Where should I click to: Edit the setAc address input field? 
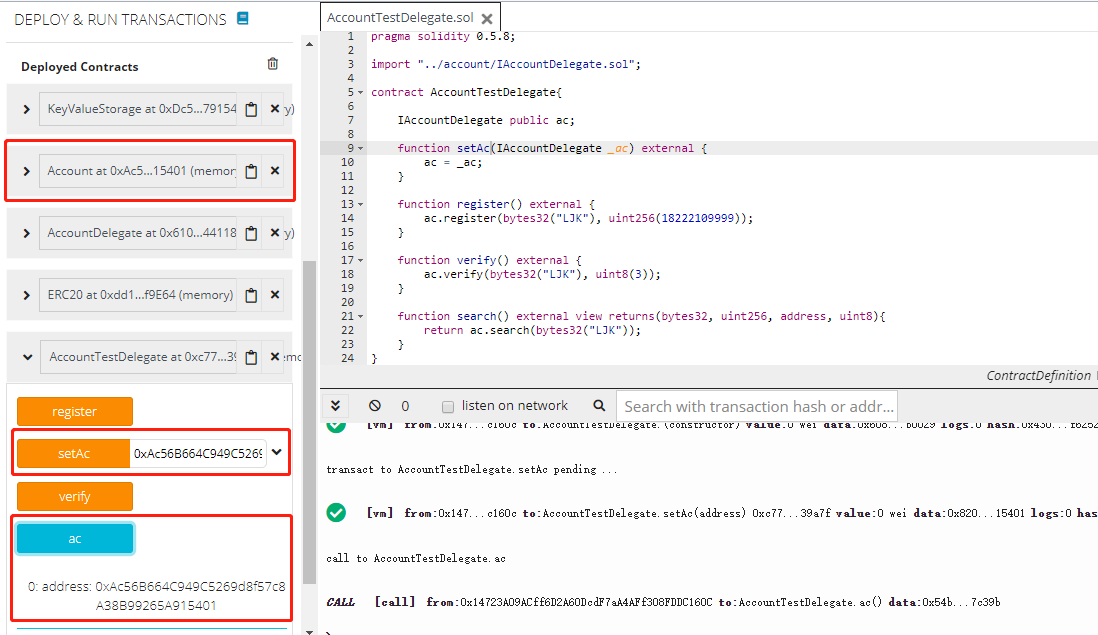click(x=198, y=454)
